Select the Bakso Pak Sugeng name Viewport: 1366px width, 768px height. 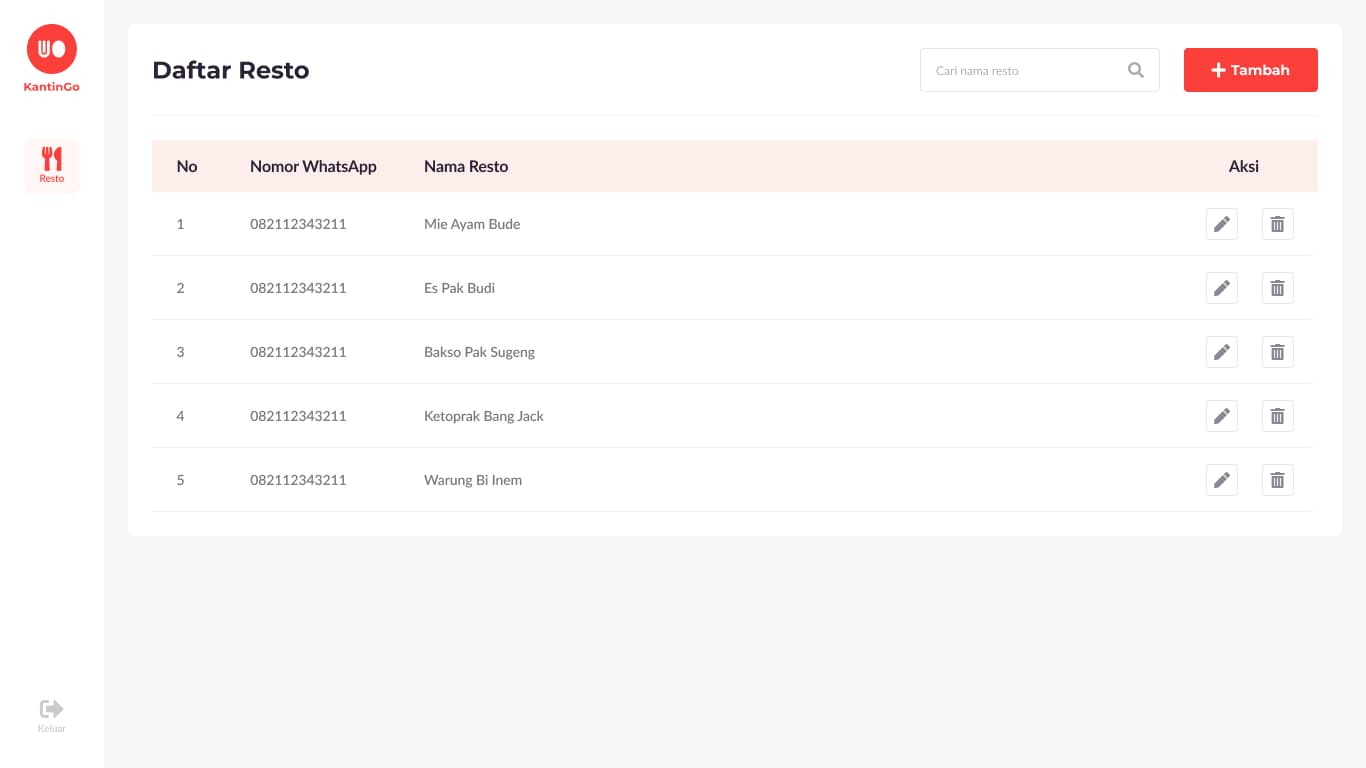479,352
